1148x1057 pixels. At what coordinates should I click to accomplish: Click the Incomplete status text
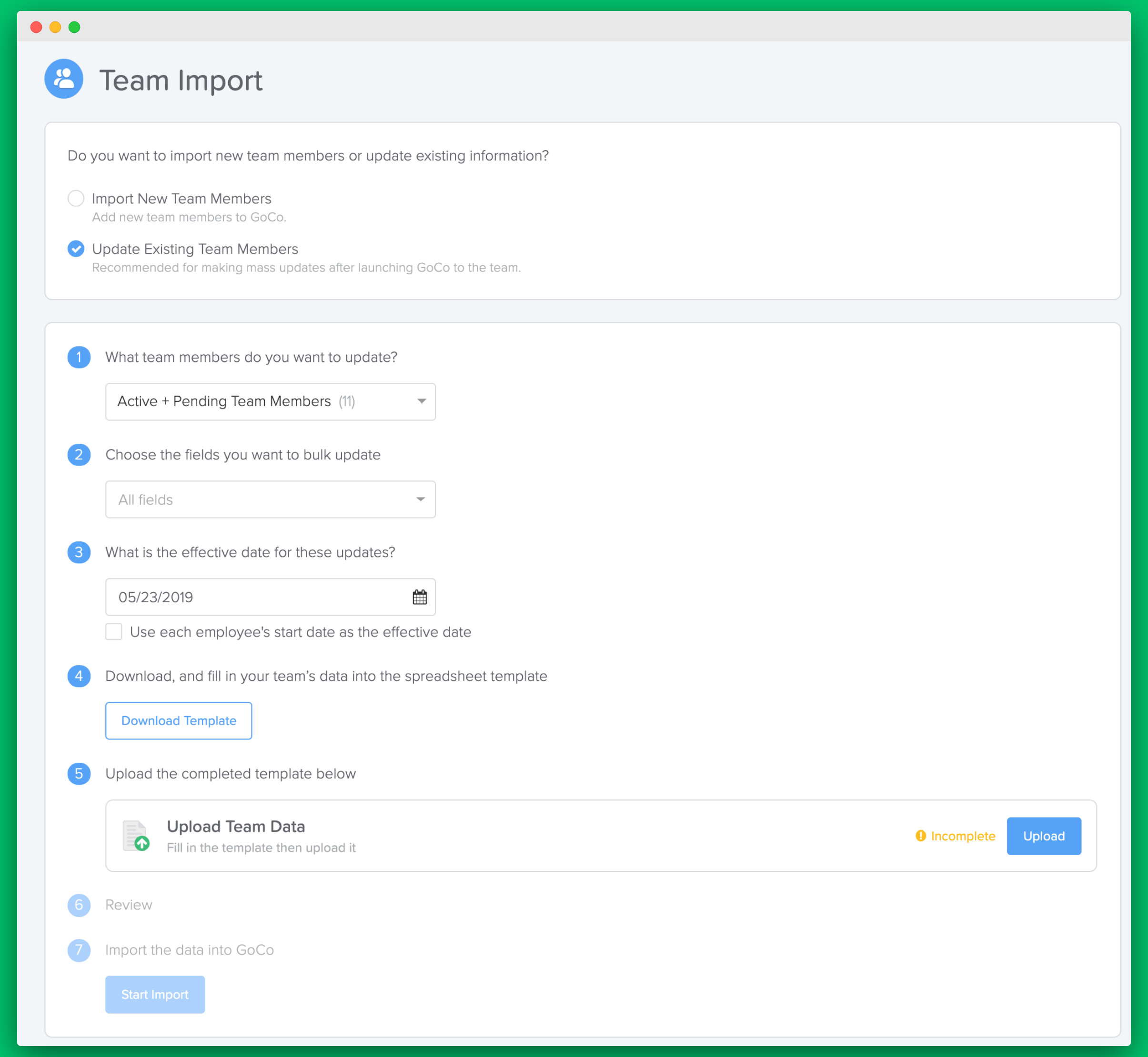click(x=963, y=836)
